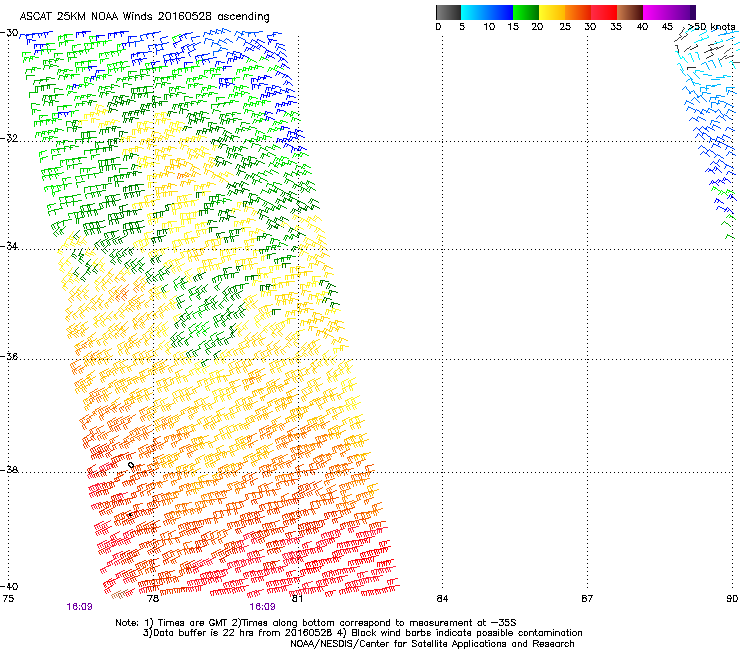Click the '-40' latitude axis label
Screen dimensions: 740x650
[x=9, y=586]
